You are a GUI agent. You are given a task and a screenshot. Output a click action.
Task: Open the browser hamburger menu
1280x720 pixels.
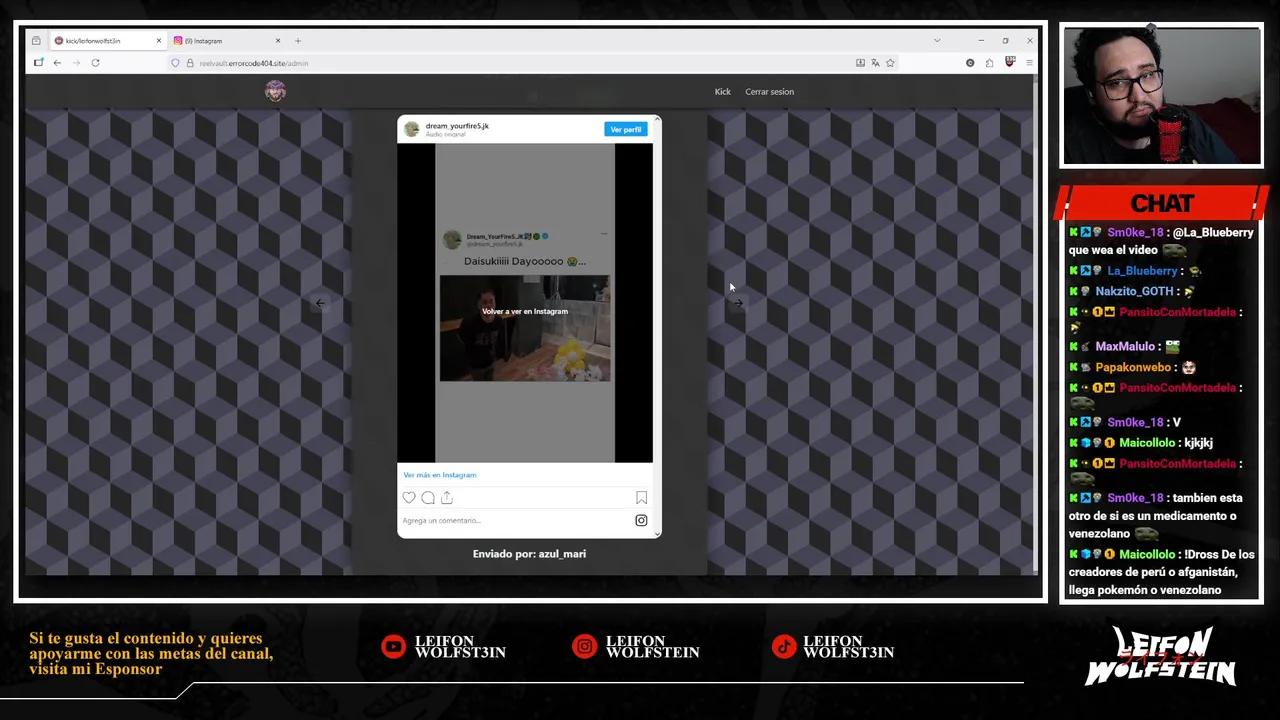pyautogui.click(x=1029, y=63)
